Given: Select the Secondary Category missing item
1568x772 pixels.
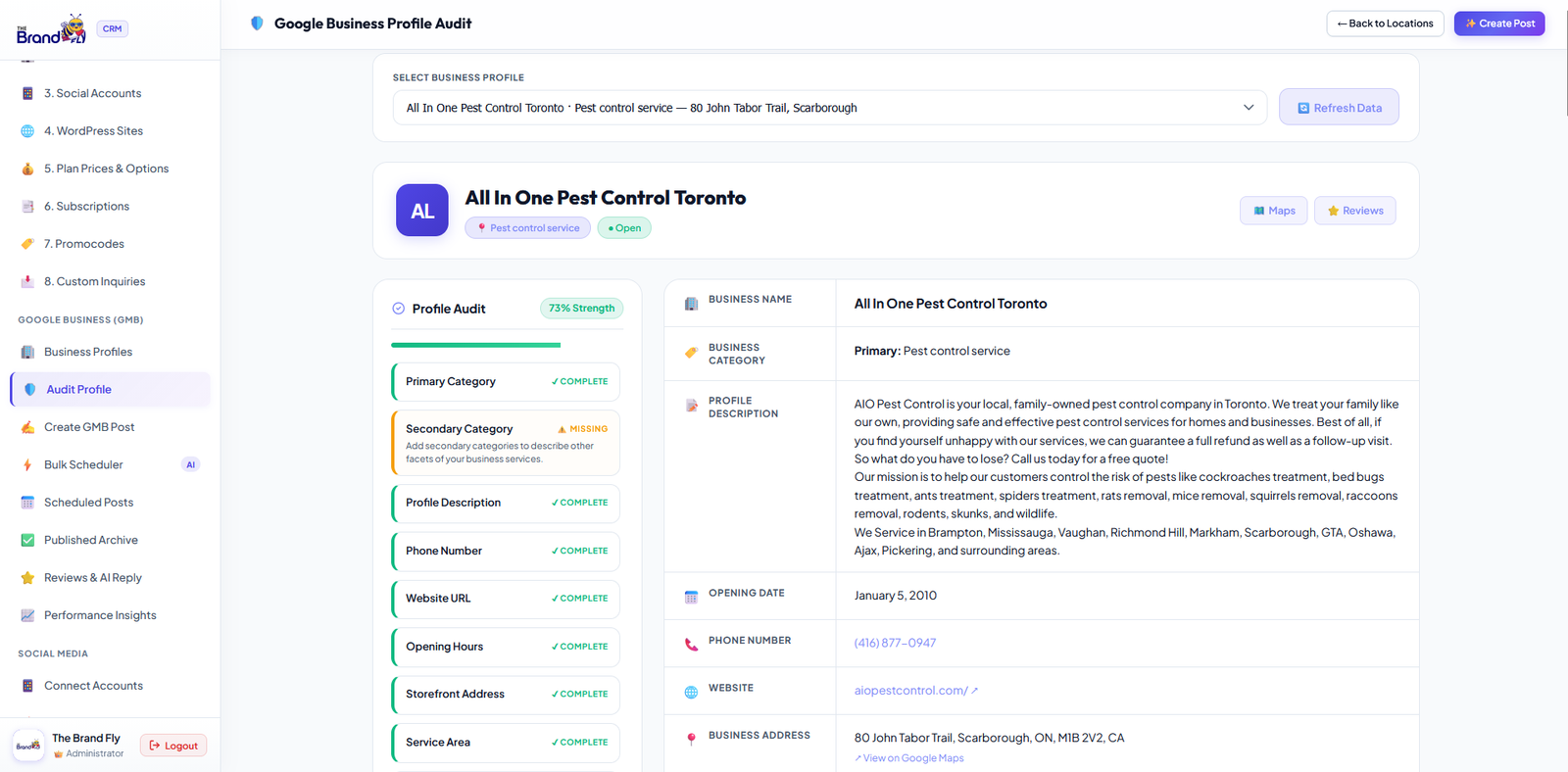Looking at the screenshot, I should coord(506,443).
